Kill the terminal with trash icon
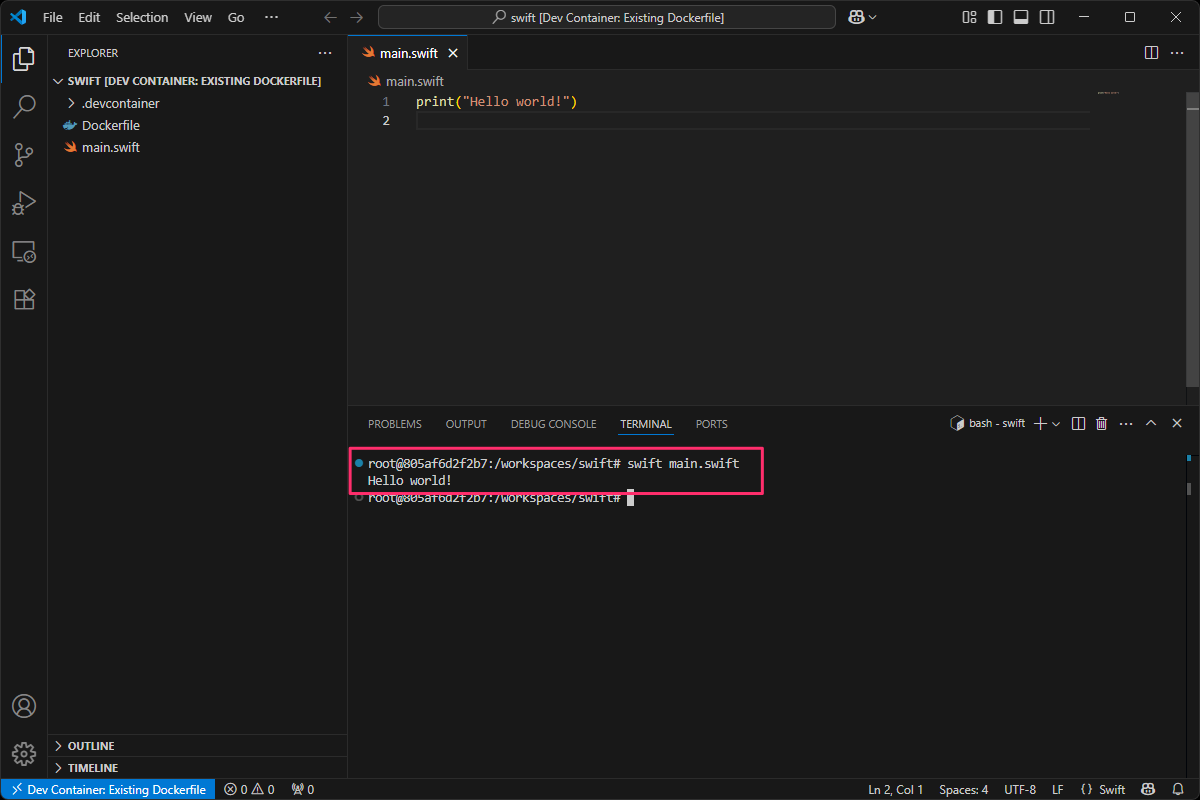Image resolution: width=1200 pixels, height=800 pixels. click(1102, 424)
